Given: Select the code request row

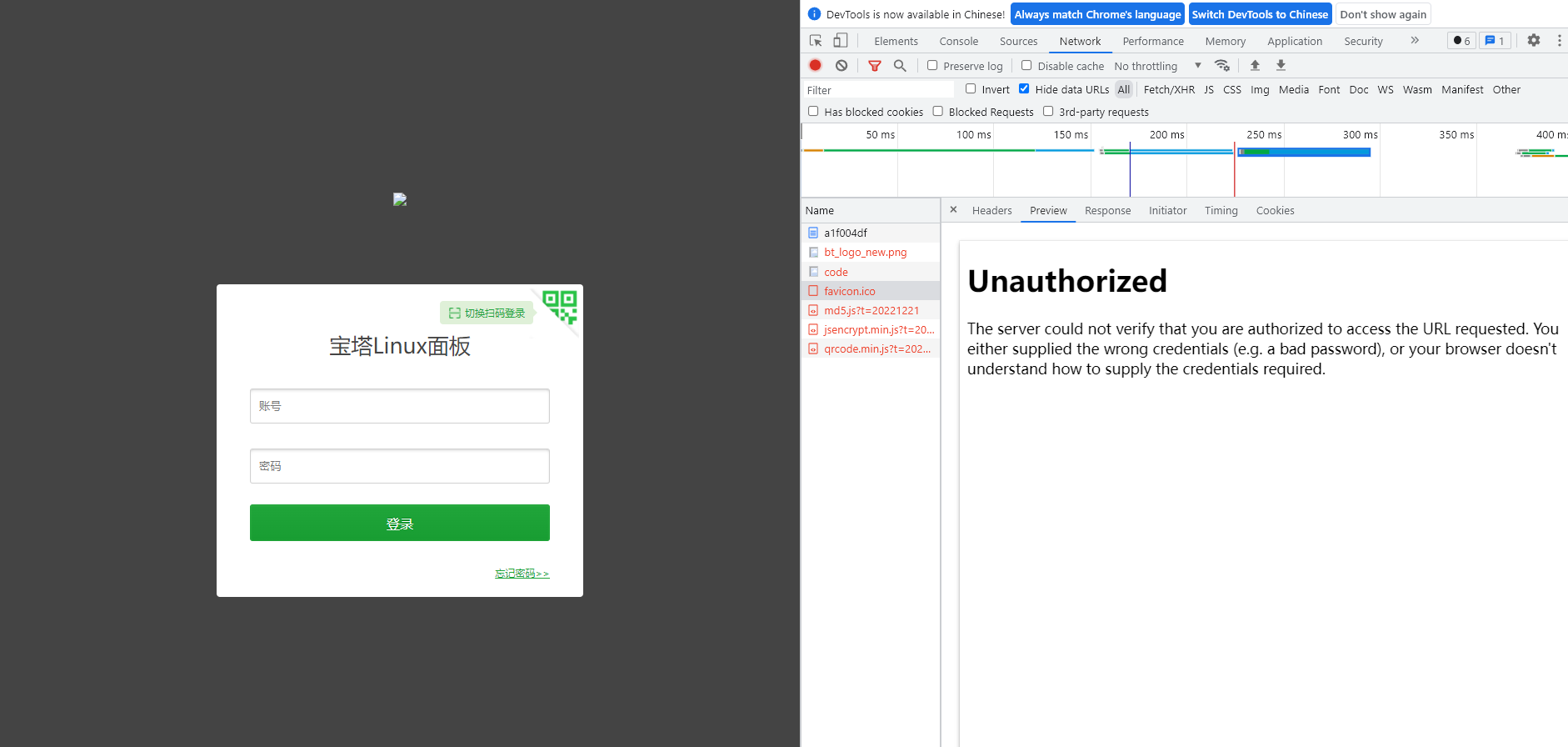Looking at the screenshot, I should (871, 272).
